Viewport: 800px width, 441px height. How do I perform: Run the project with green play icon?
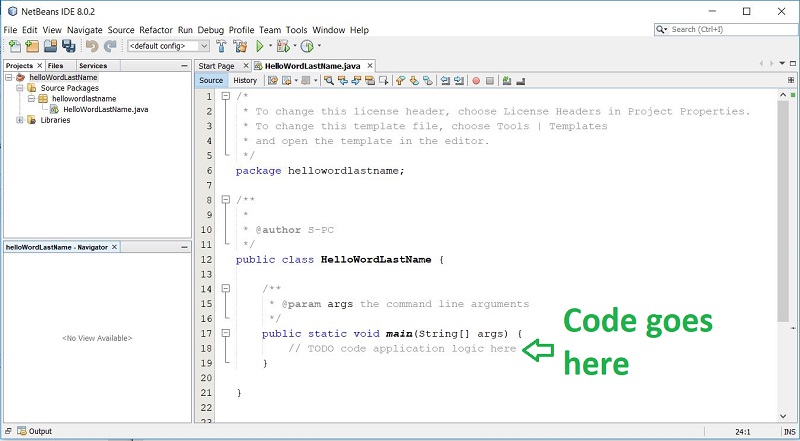(260, 46)
